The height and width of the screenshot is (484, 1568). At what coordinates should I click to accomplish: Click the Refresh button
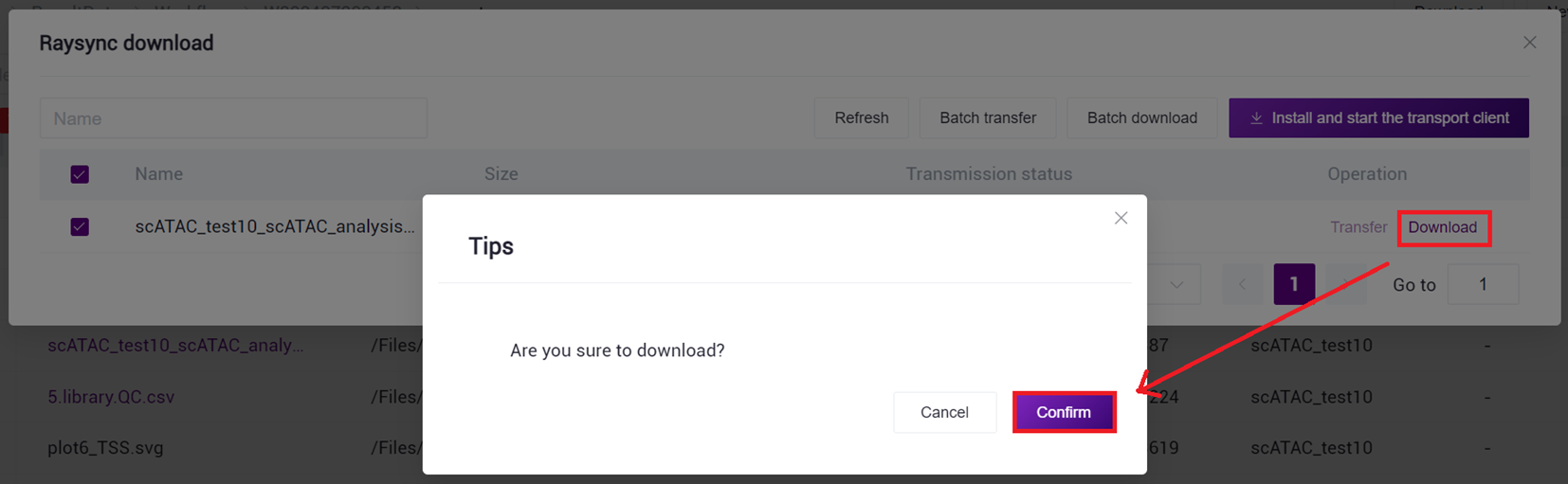point(862,118)
